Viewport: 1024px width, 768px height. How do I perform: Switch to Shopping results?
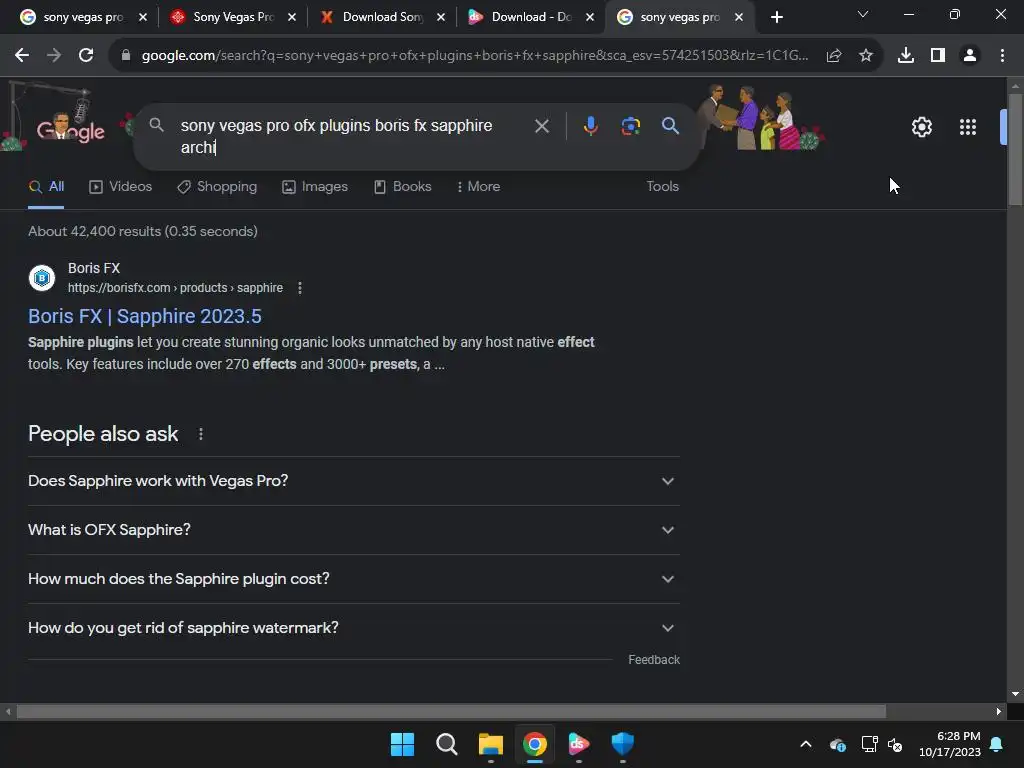217,187
